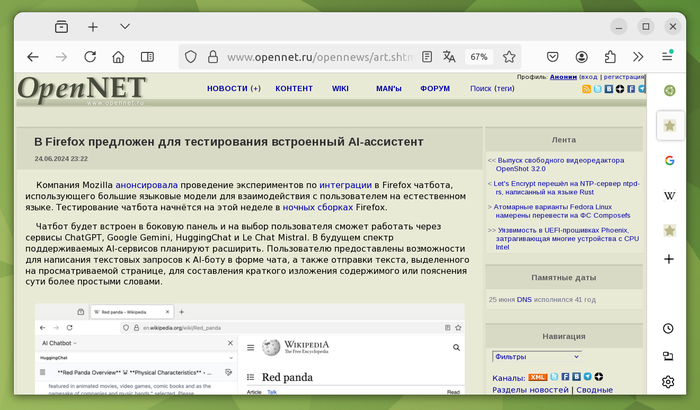
Task: Open the НОВОСТИ menu item
Action: 233,89
